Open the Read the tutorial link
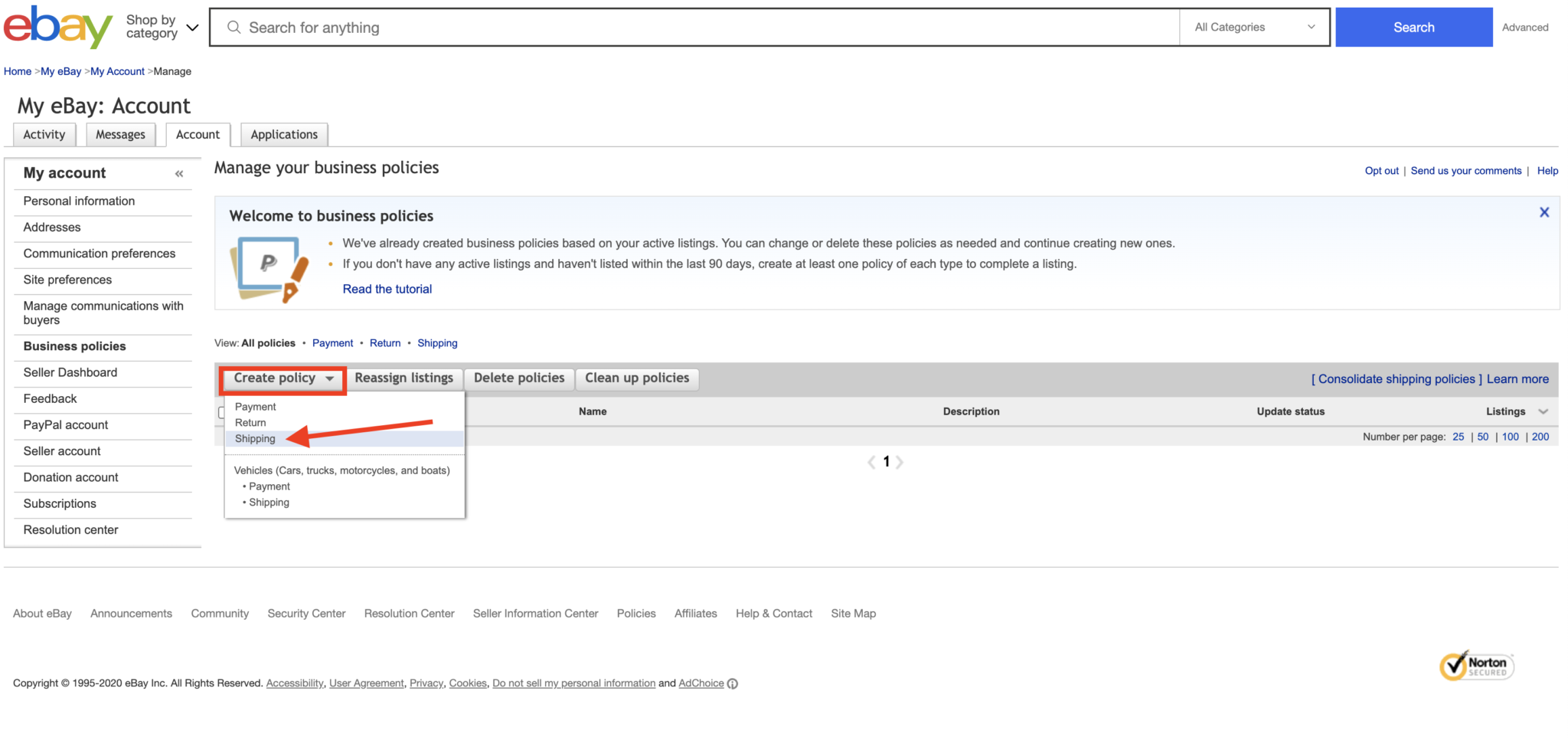The width and height of the screenshot is (1568, 740). click(387, 289)
